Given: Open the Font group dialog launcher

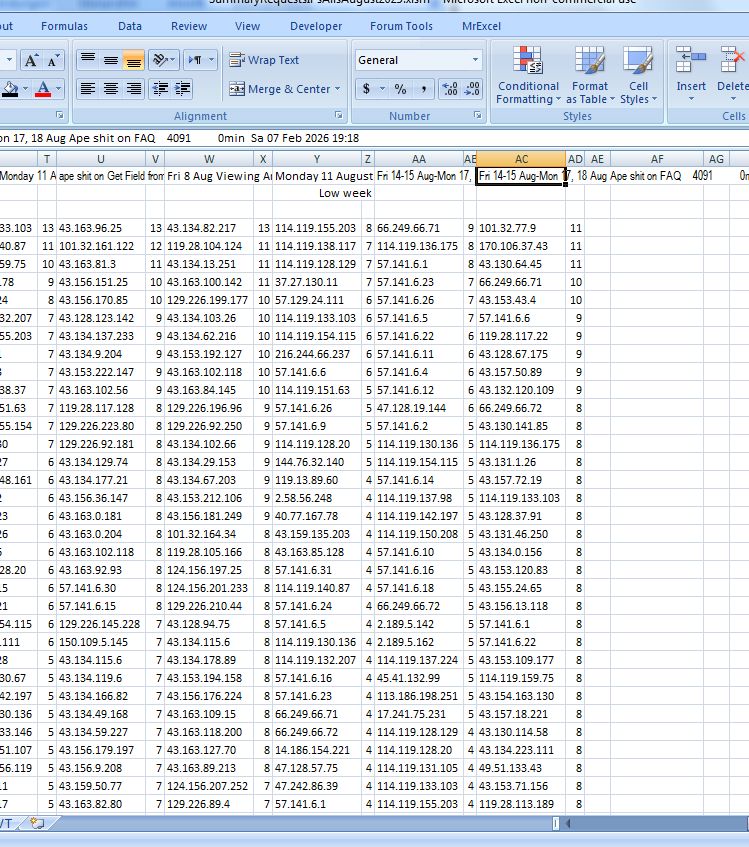Looking at the screenshot, I should pyautogui.click(x=60, y=115).
